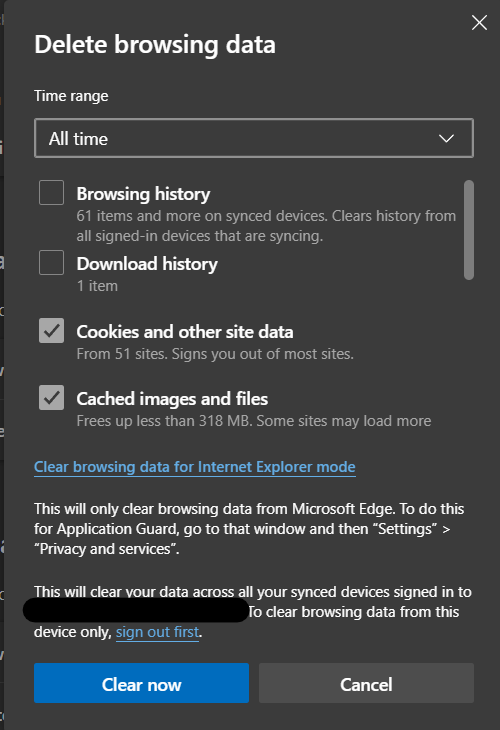
Task: Open the All time range dropdown
Action: click(x=254, y=138)
